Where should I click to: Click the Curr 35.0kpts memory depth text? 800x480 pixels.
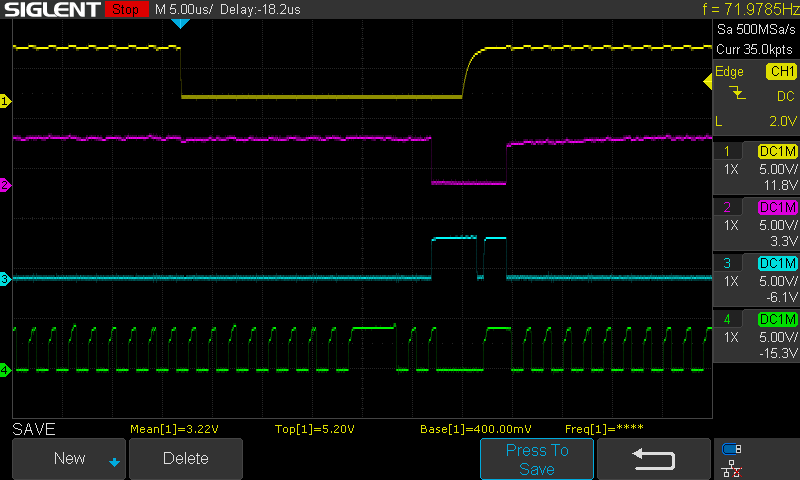click(754, 49)
